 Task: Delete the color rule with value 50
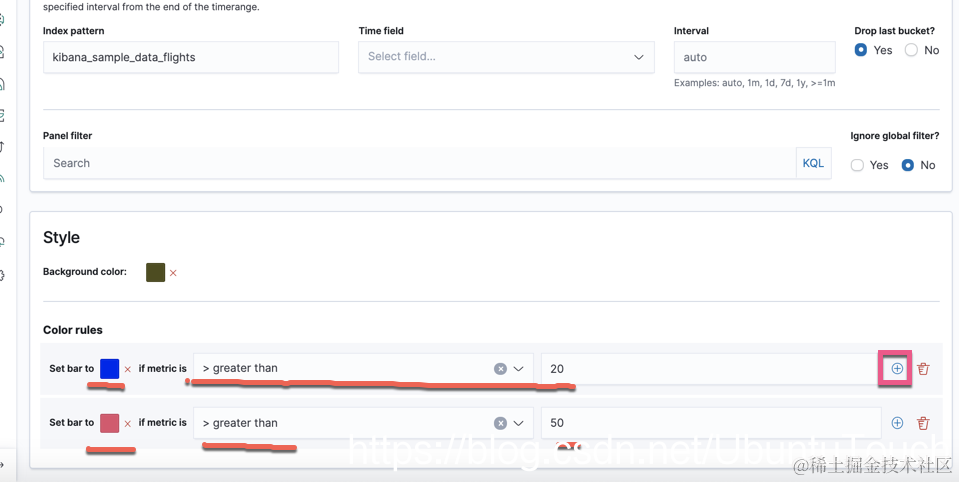(x=923, y=423)
